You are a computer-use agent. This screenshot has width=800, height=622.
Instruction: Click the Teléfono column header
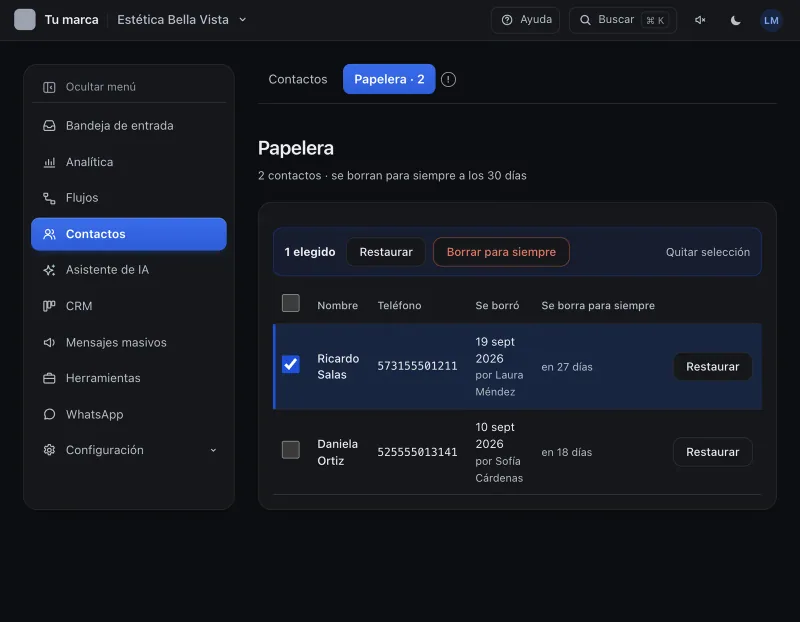pyautogui.click(x=399, y=306)
